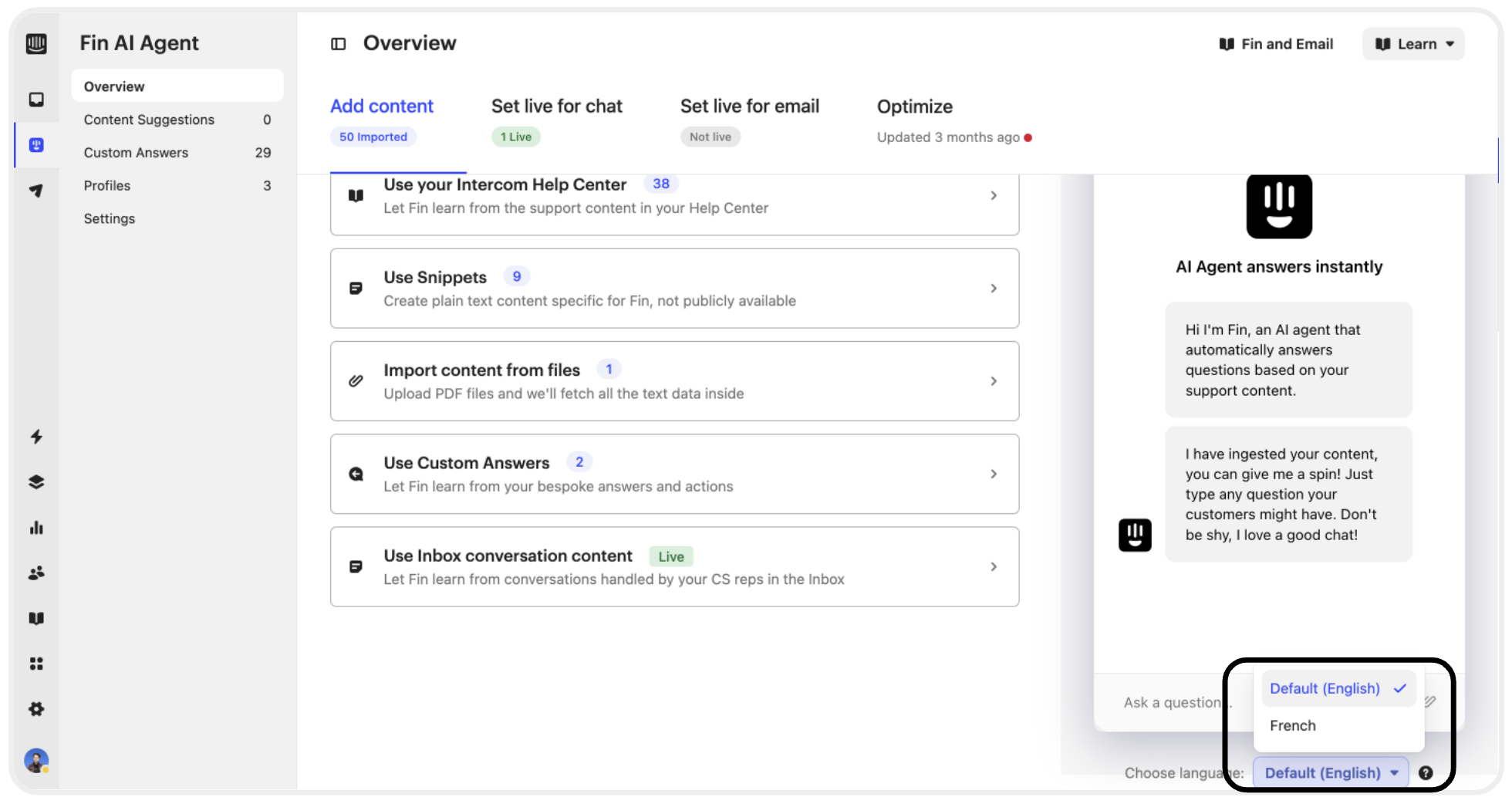The height and width of the screenshot is (804, 1512).
Task: Click the Updated 3 months ago text
Action: click(948, 137)
